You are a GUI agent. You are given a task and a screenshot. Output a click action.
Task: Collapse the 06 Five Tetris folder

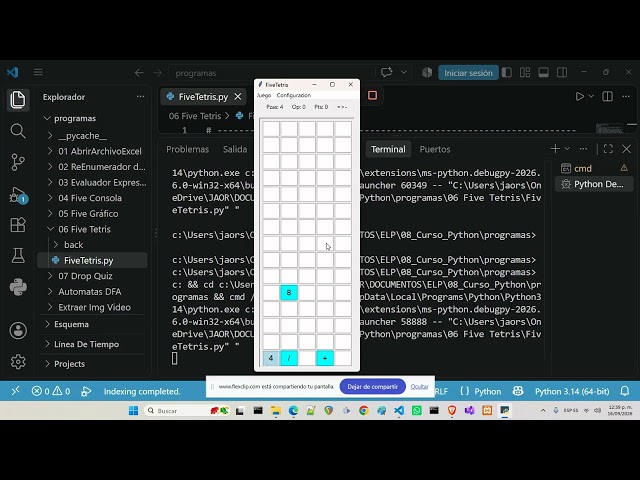coord(50,229)
